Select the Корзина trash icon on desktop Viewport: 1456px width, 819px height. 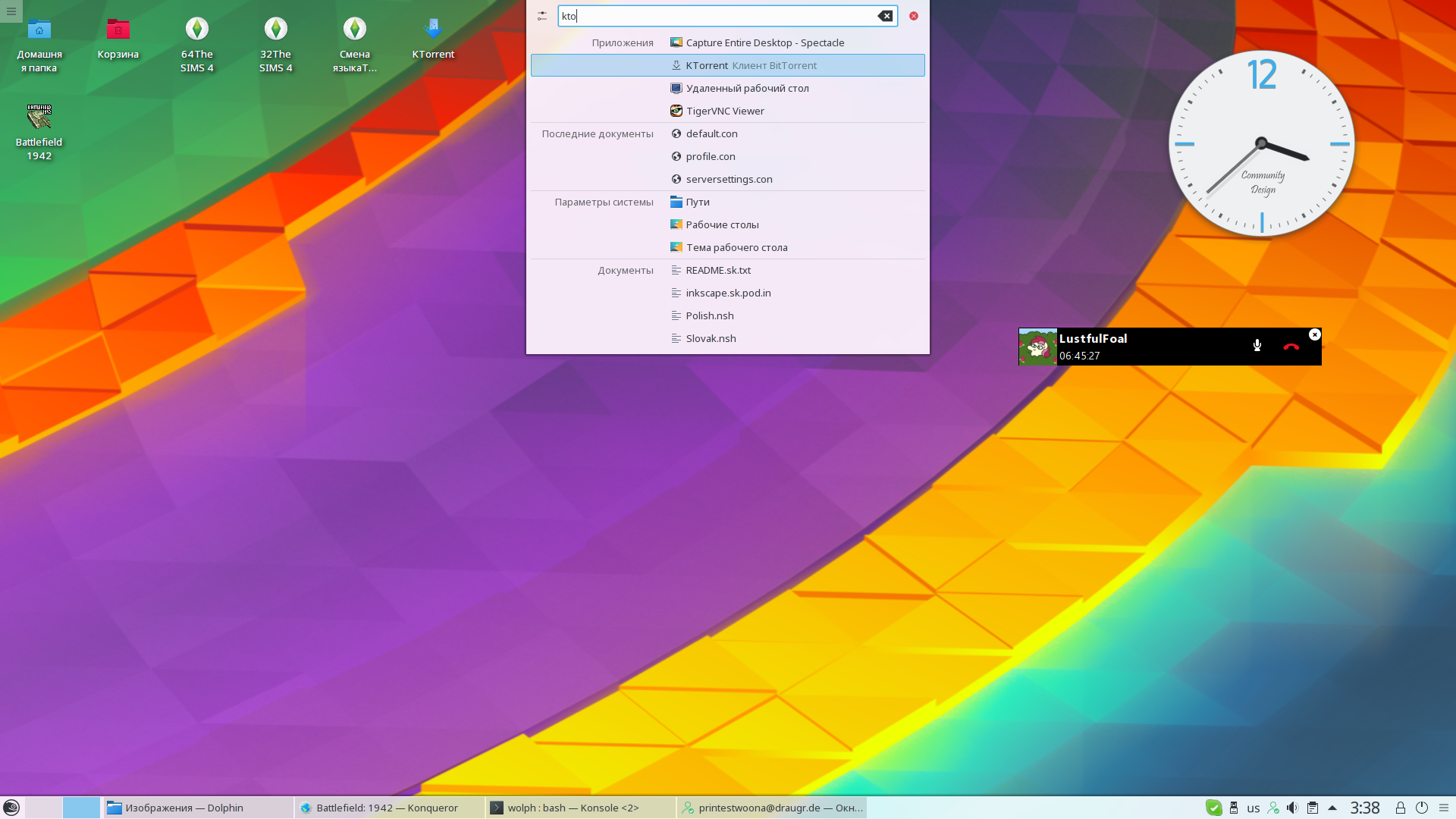pos(118,39)
